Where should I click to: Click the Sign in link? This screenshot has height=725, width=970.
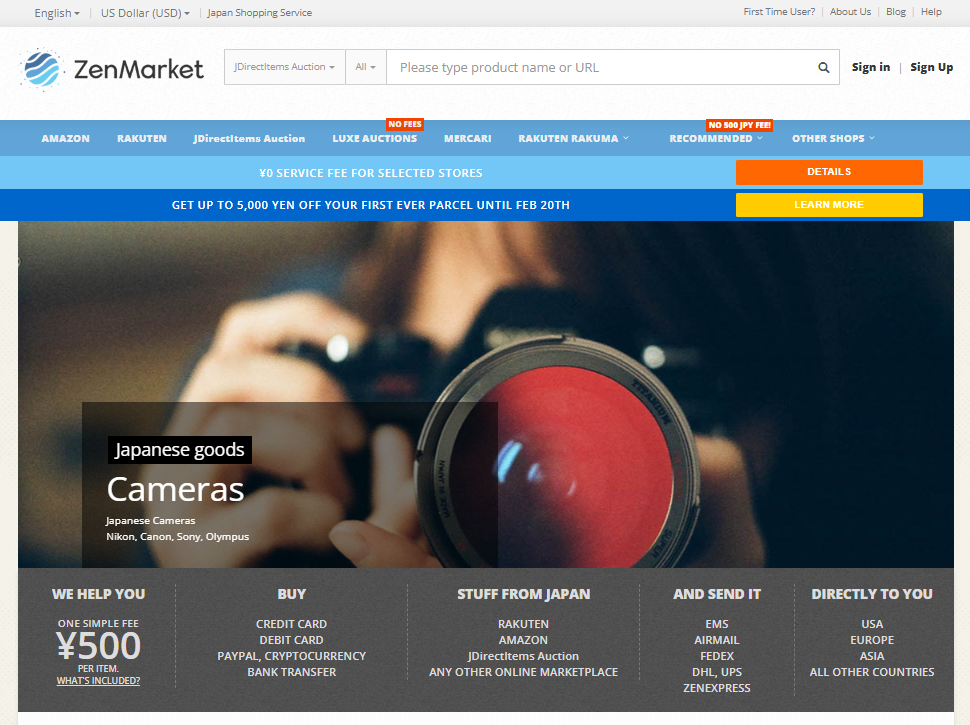pos(871,67)
